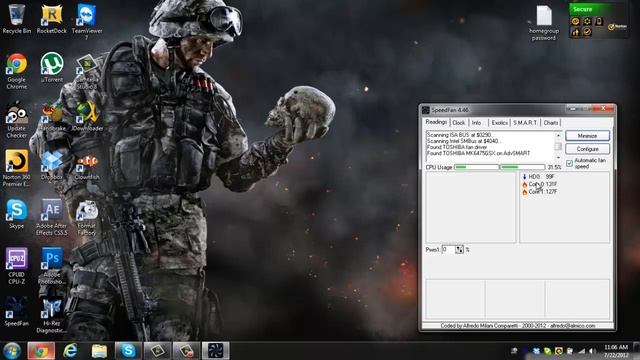This screenshot has width=640, height=360.
Task: Click the Norton gadget bar chart icon
Action: [575, 32]
